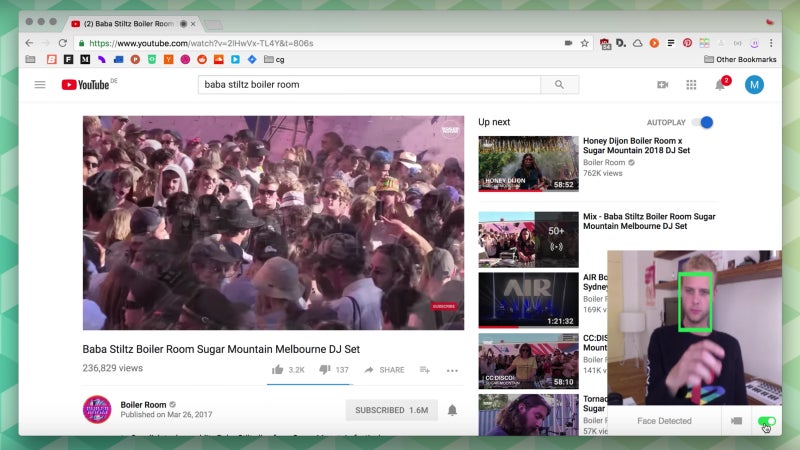The image size is (800, 450).
Task: Click the camera icon in face detection panel
Action: click(736, 421)
